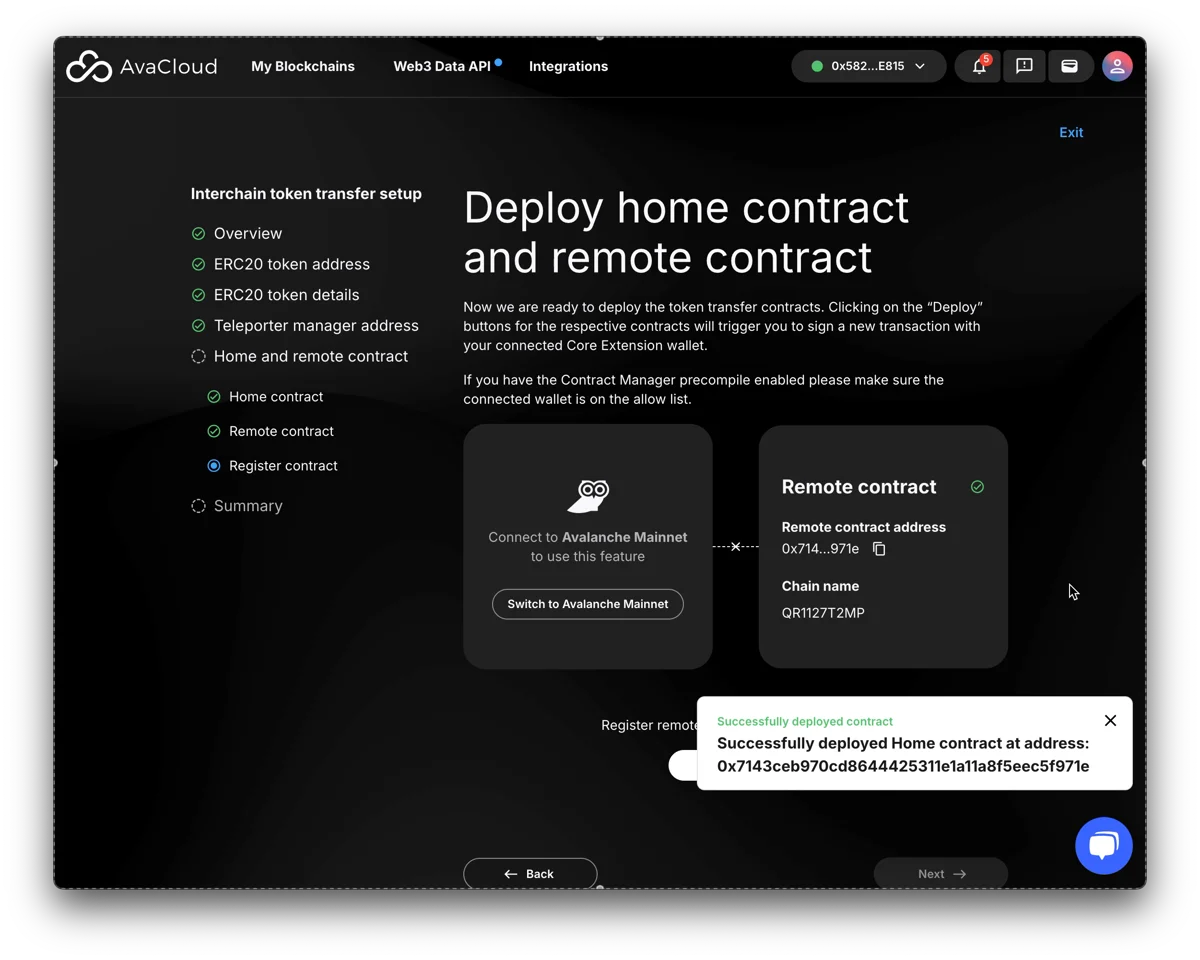Viewport: 1200px width, 960px height.
Task: Click the 0x714...971e address text
Action: pyautogui.click(x=820, y=549)
